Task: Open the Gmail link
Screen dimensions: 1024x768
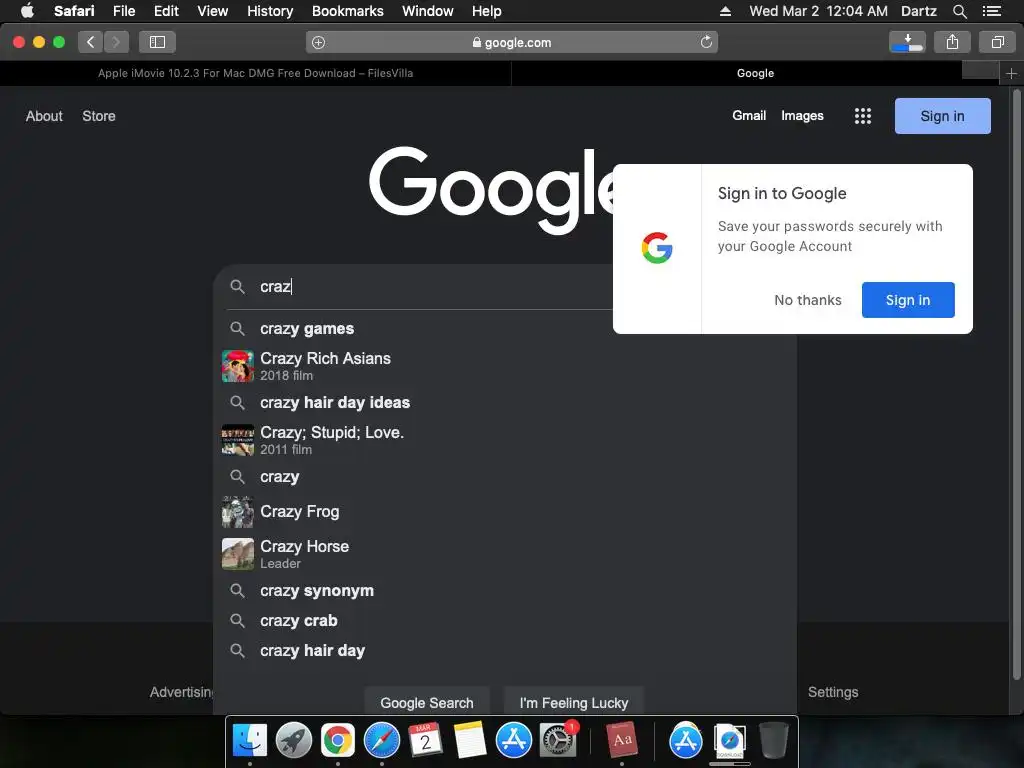Action: point(748,116)
